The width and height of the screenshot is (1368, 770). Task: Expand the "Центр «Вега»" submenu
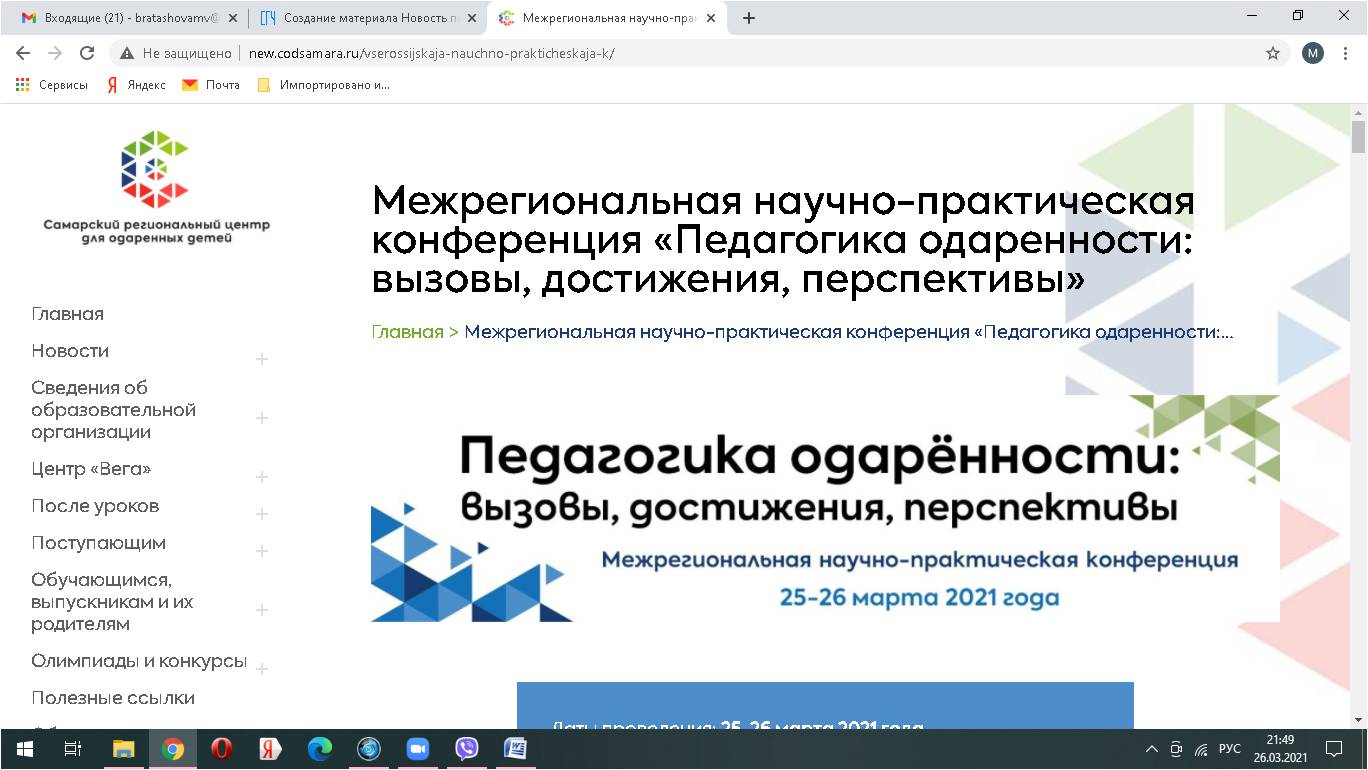[x=262, y=477]
